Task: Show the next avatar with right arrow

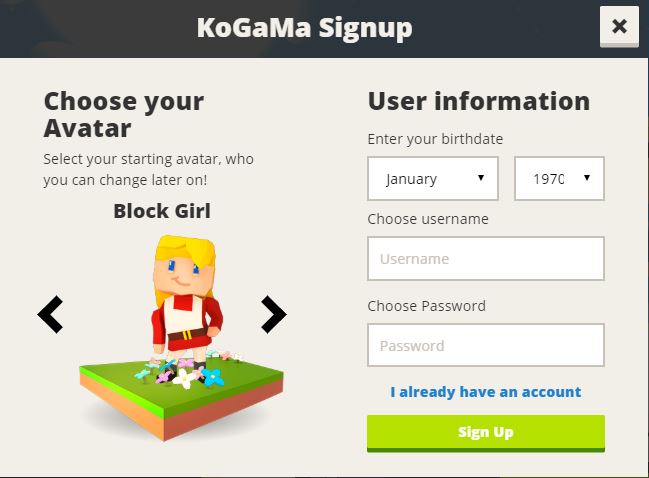Action: click(274, 315)
